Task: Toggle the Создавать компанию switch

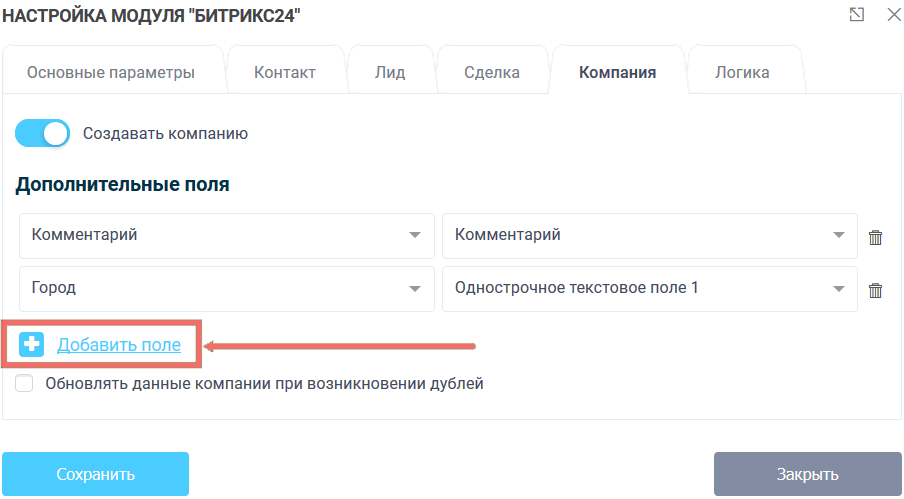Action: tap(43, 133)
